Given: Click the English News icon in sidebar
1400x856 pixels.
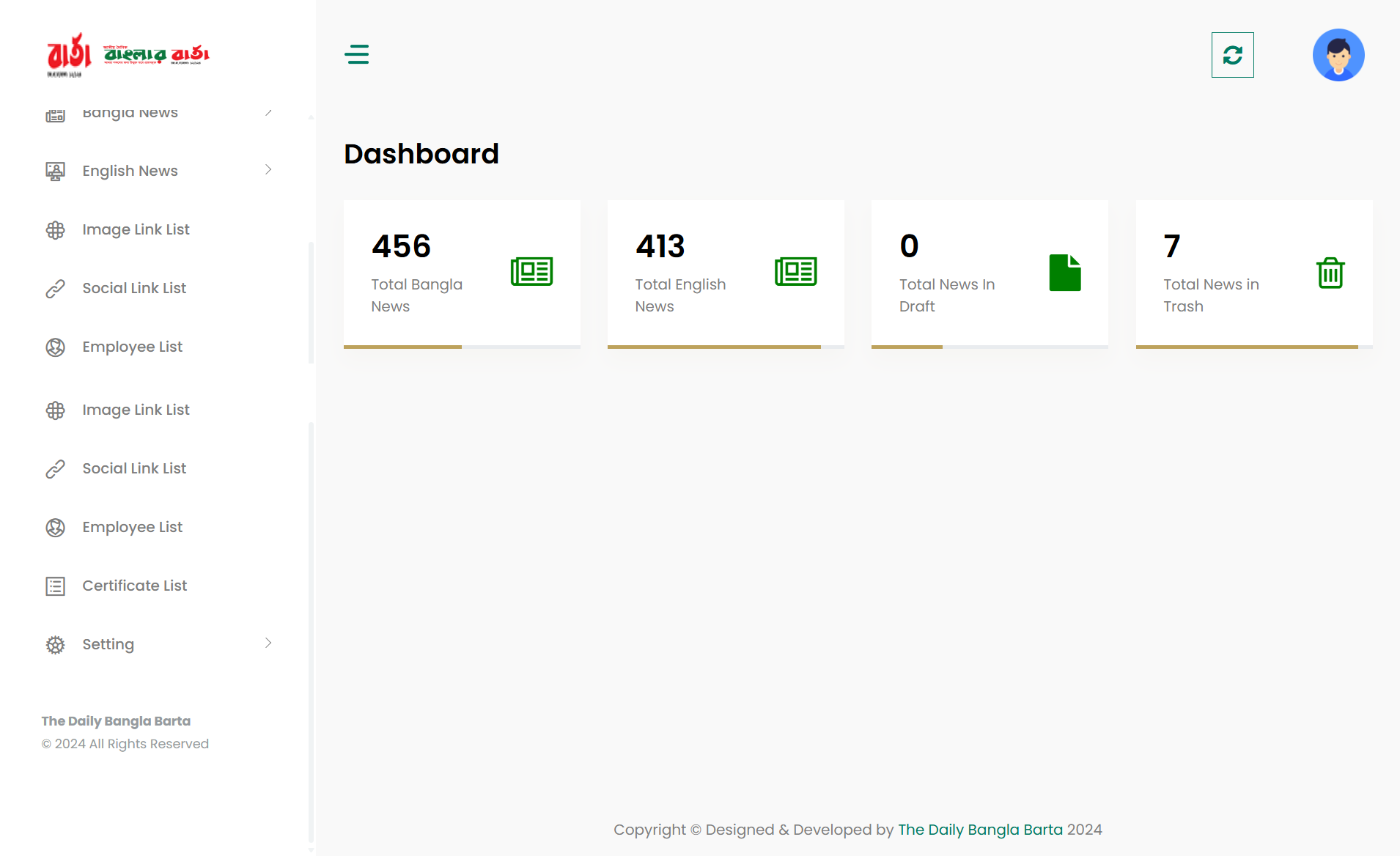Looking at the screenshot, I should [55, 170].
